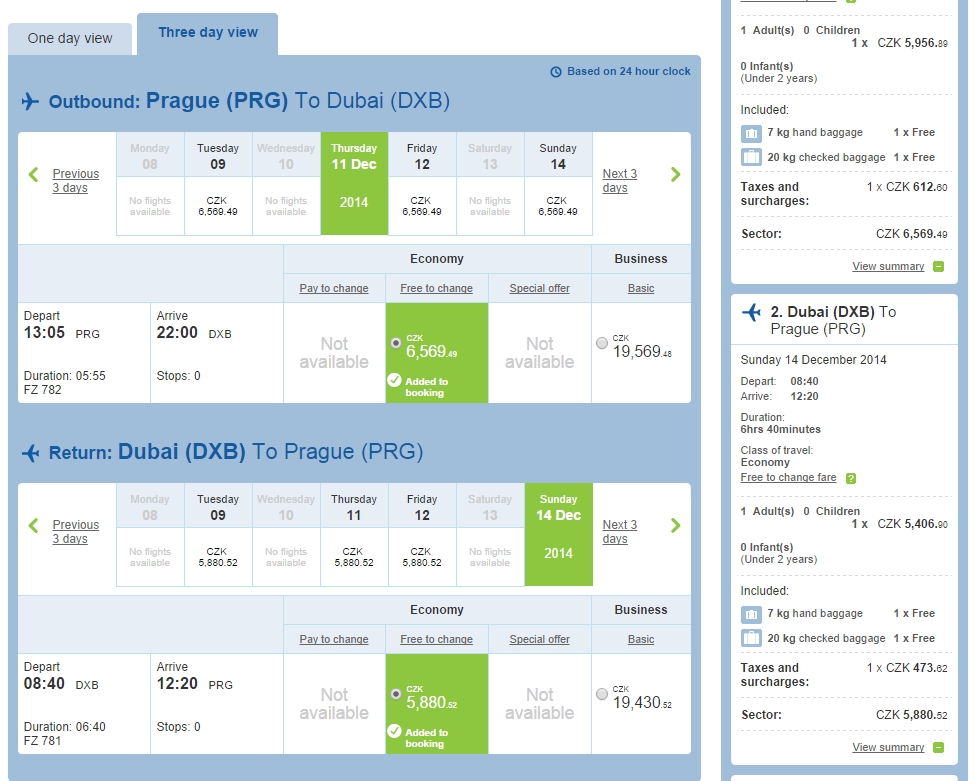Image resolution: width=977 pixels, height=781 pixels.
Task: Click the outbound previous days left arrow
Action: [x=34, y=175]
